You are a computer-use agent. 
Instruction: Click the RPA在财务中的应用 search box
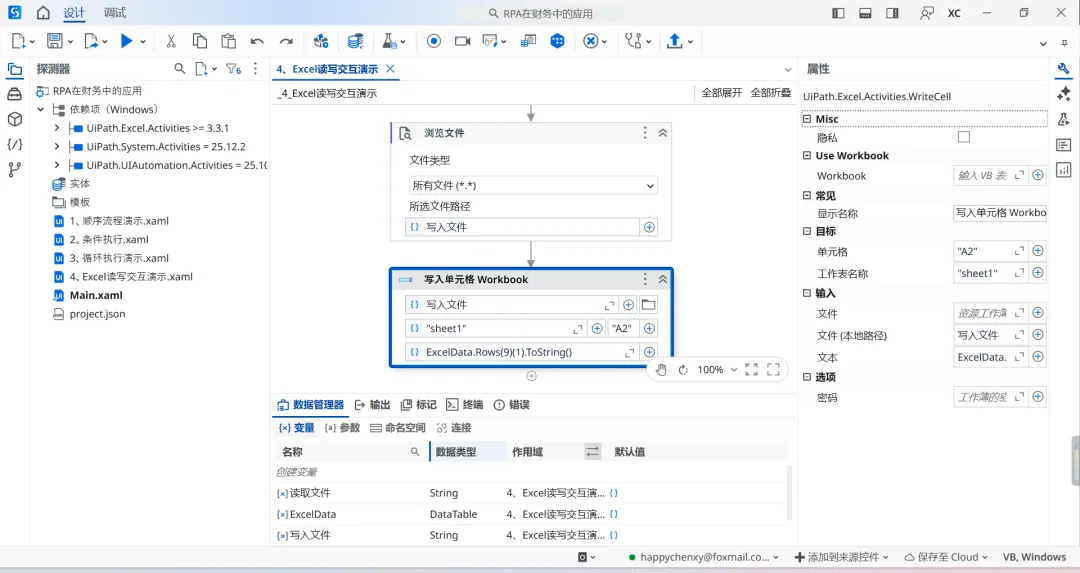click(540, 13)
